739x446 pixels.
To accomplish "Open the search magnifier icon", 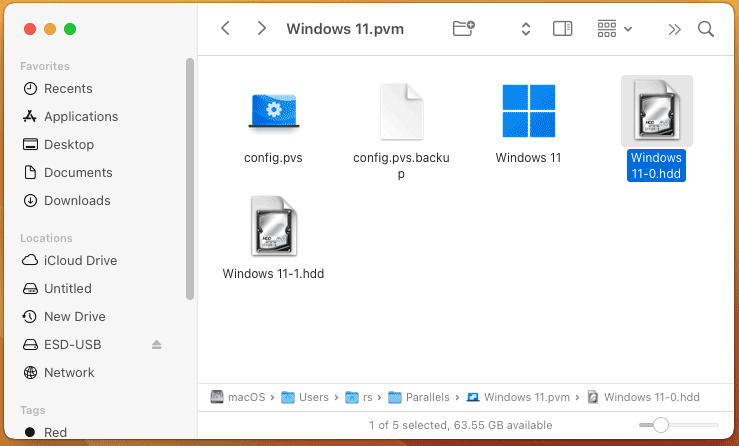I will pyautogui.click(x=706, y=29).
